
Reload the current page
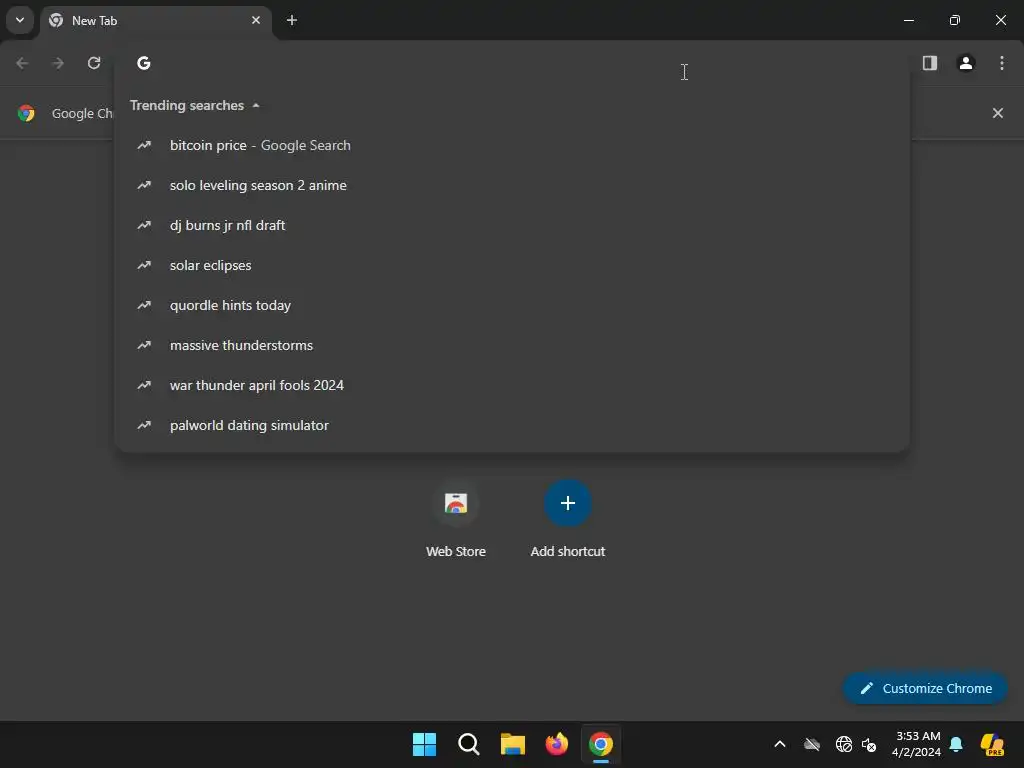pos(94,63)
